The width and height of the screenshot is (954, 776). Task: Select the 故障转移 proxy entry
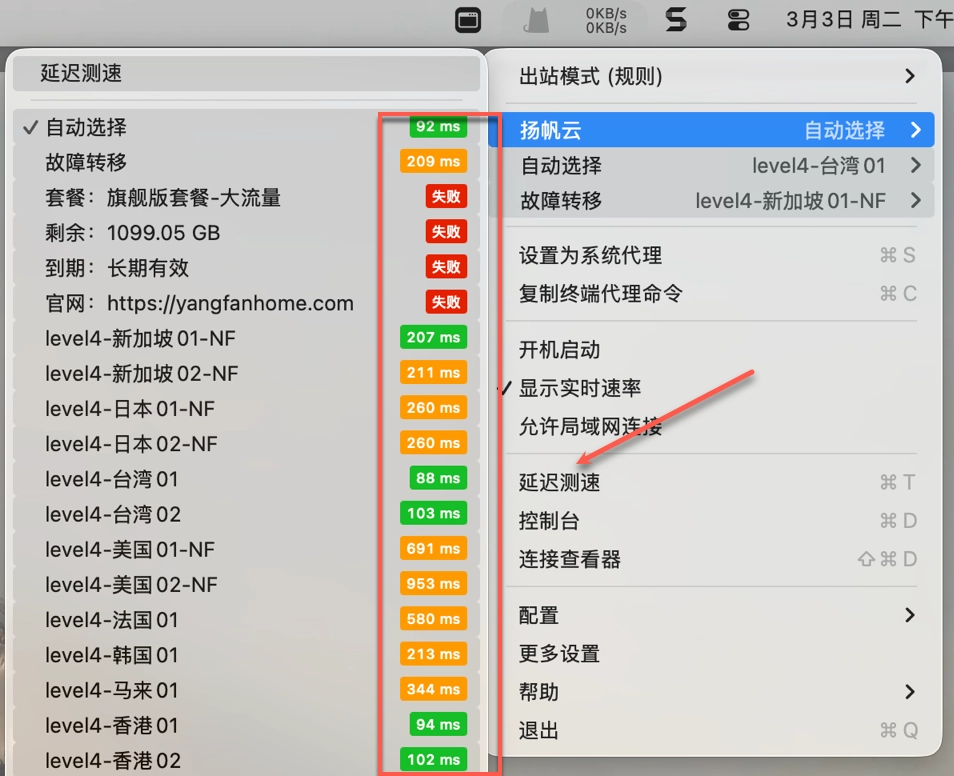point(246,163)
